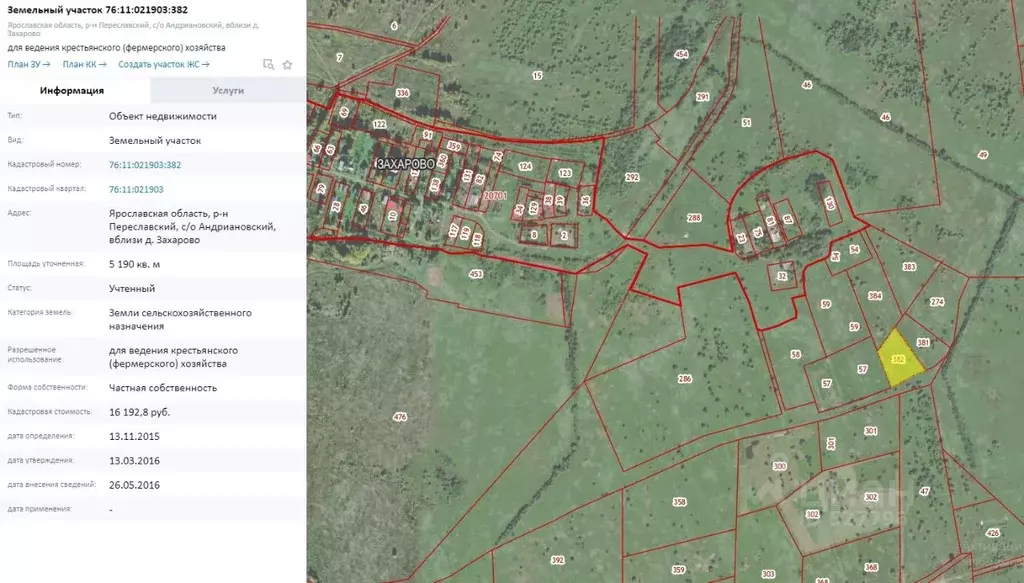This screenshot has height=583, width=1024.
Task: Select parcel 384 on the map
Action: pyautogui.click(x=875, y=296)
